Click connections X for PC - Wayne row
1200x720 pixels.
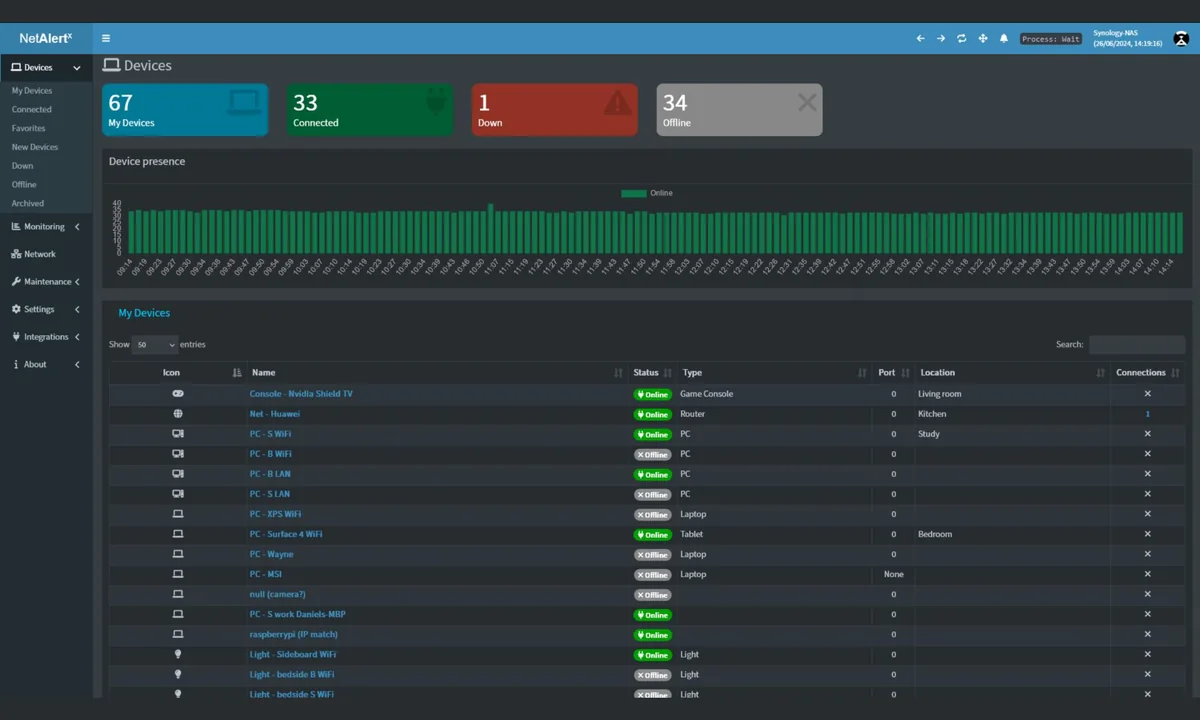point(1147,554)
